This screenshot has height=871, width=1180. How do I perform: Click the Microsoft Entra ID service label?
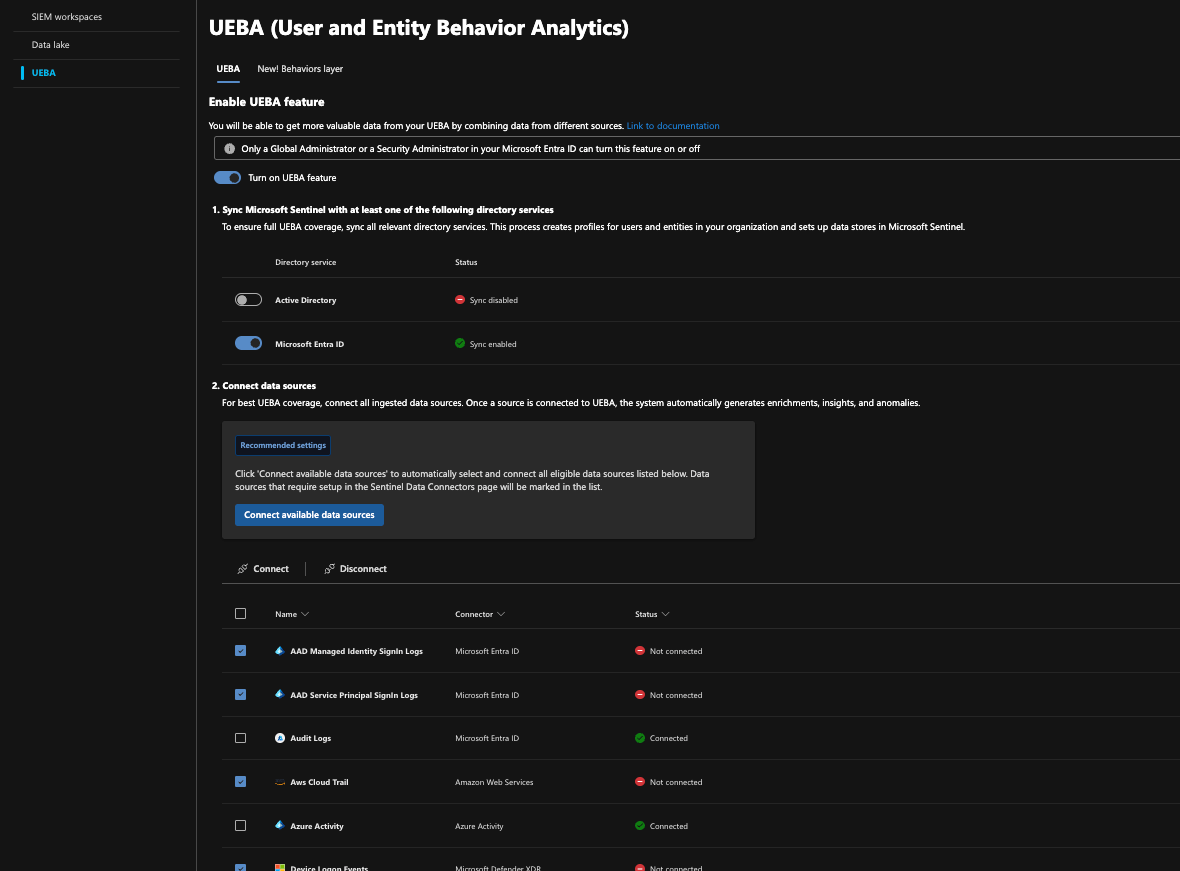click(x=309, y=344)
